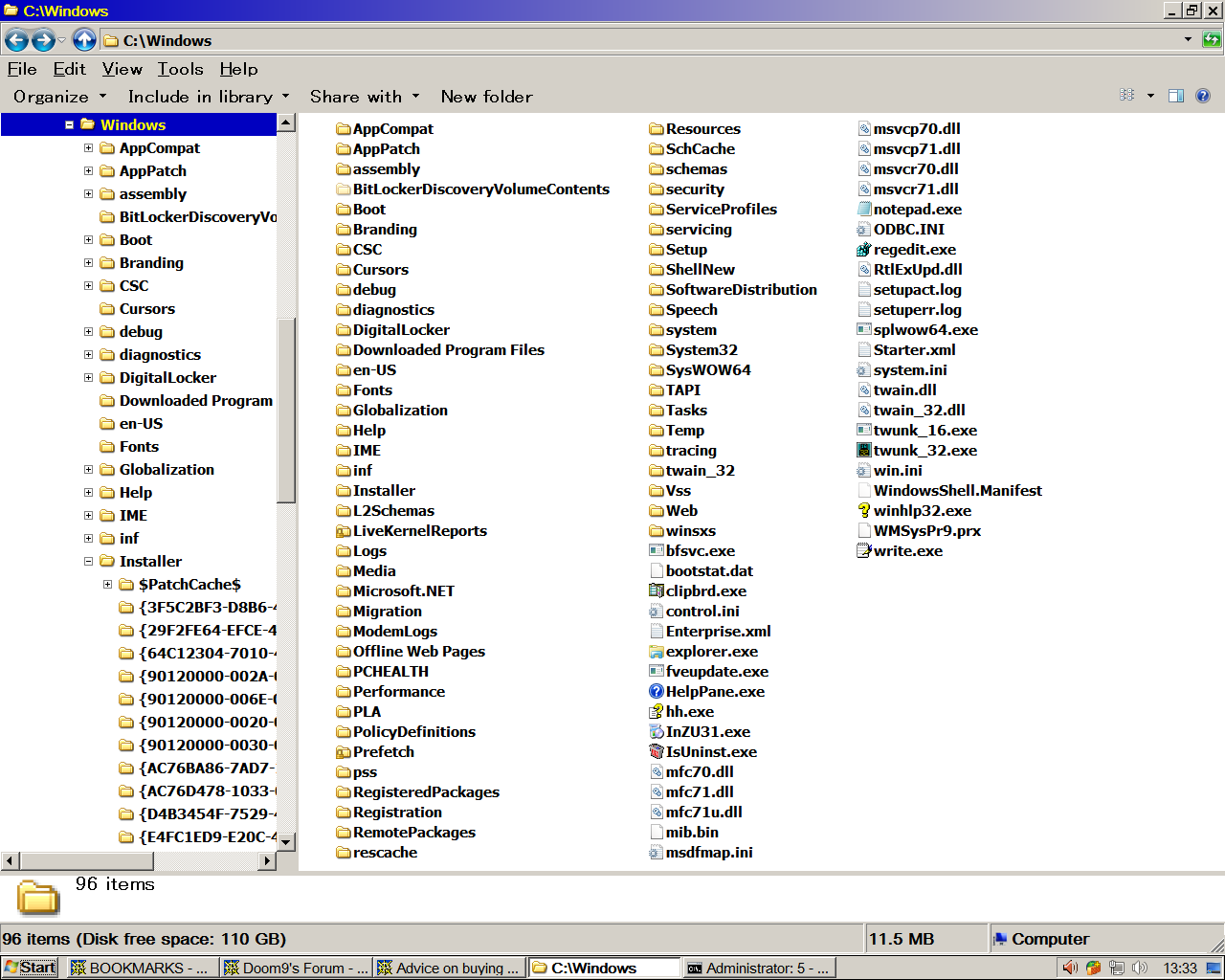This screenshot has width=1225, height=980.
Task: Select the twunk_32.exe icon
Action: coord(864,451)
